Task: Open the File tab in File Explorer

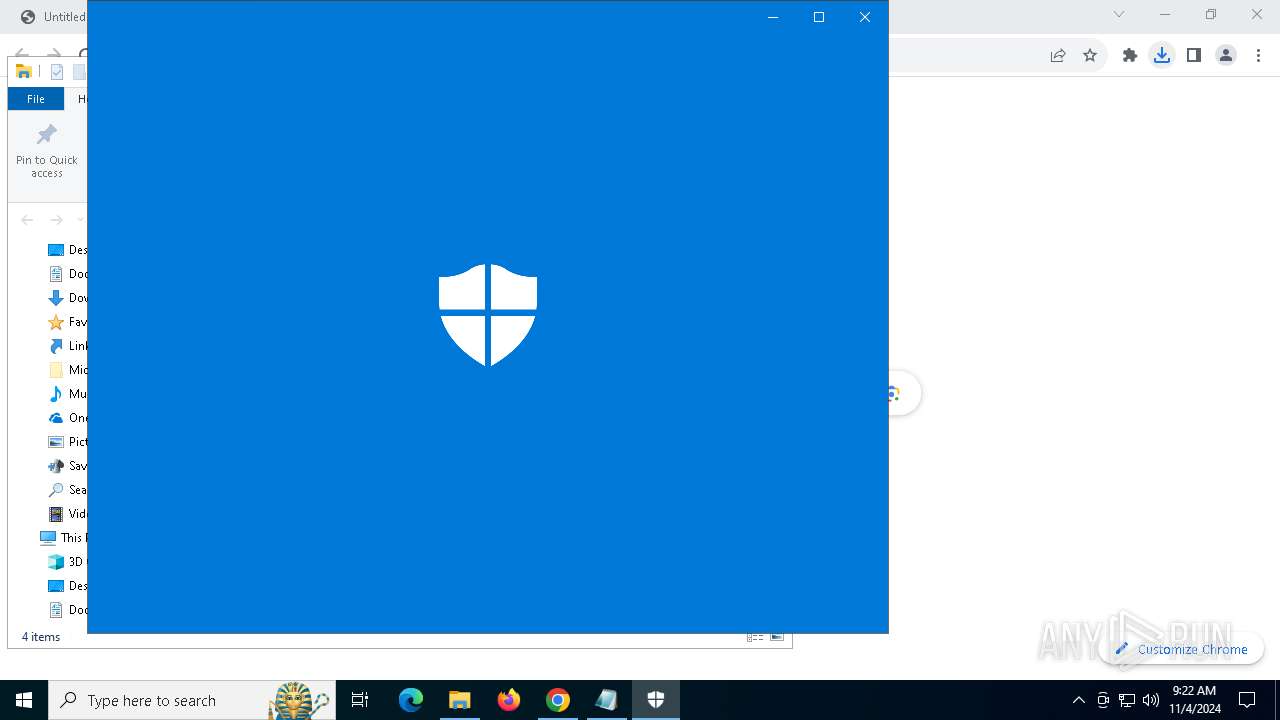Action: pos(36,99)
